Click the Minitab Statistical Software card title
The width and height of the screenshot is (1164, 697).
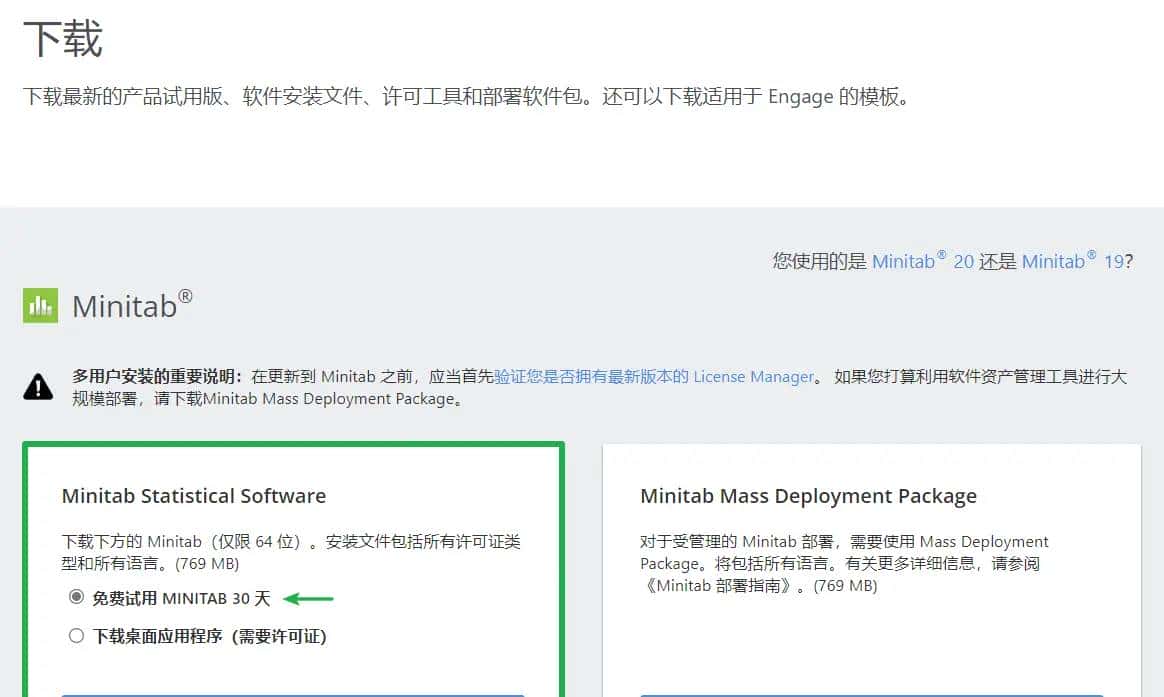coord(194,496)
